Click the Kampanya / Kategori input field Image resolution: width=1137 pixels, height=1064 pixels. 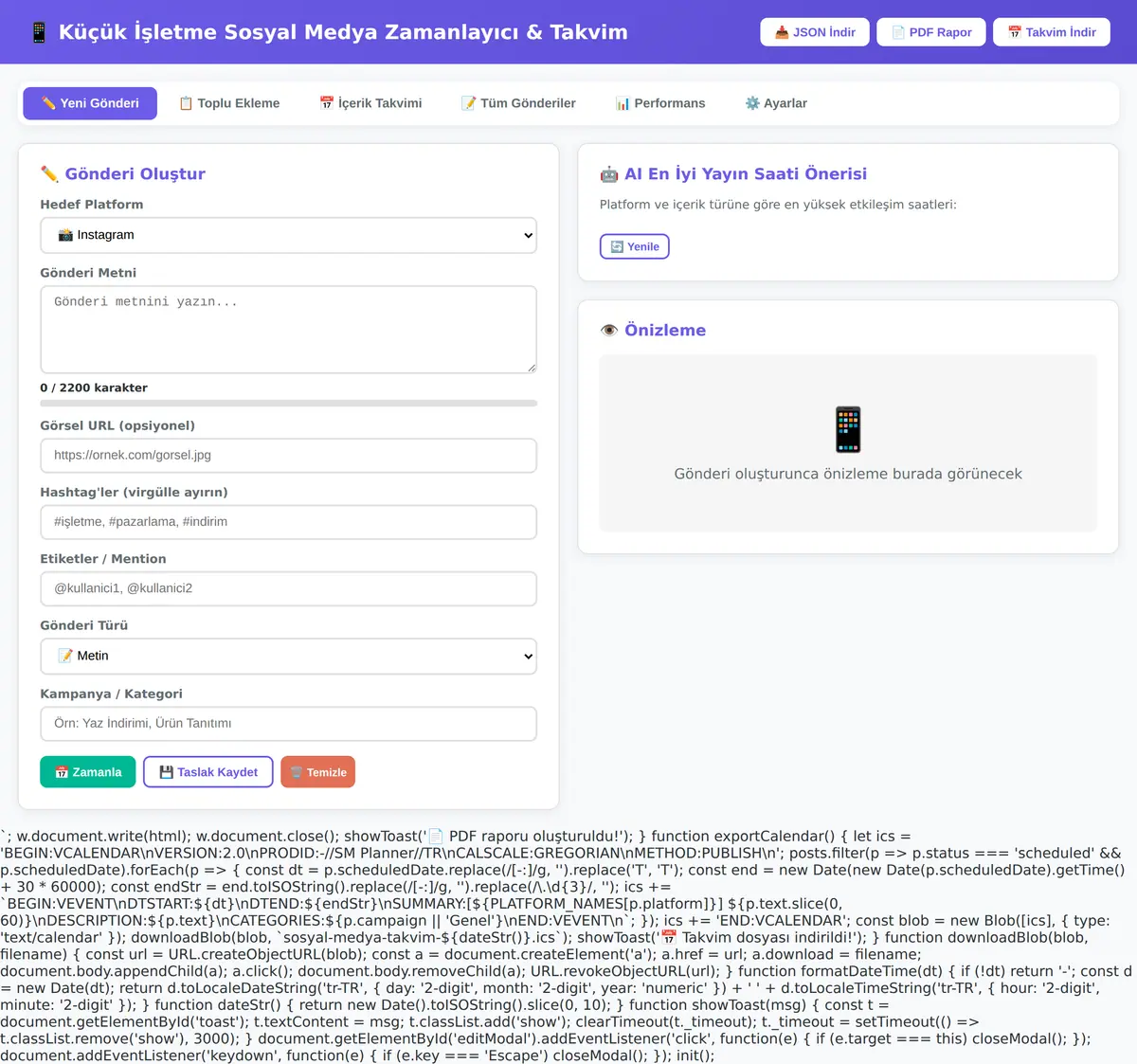(289, 723)
